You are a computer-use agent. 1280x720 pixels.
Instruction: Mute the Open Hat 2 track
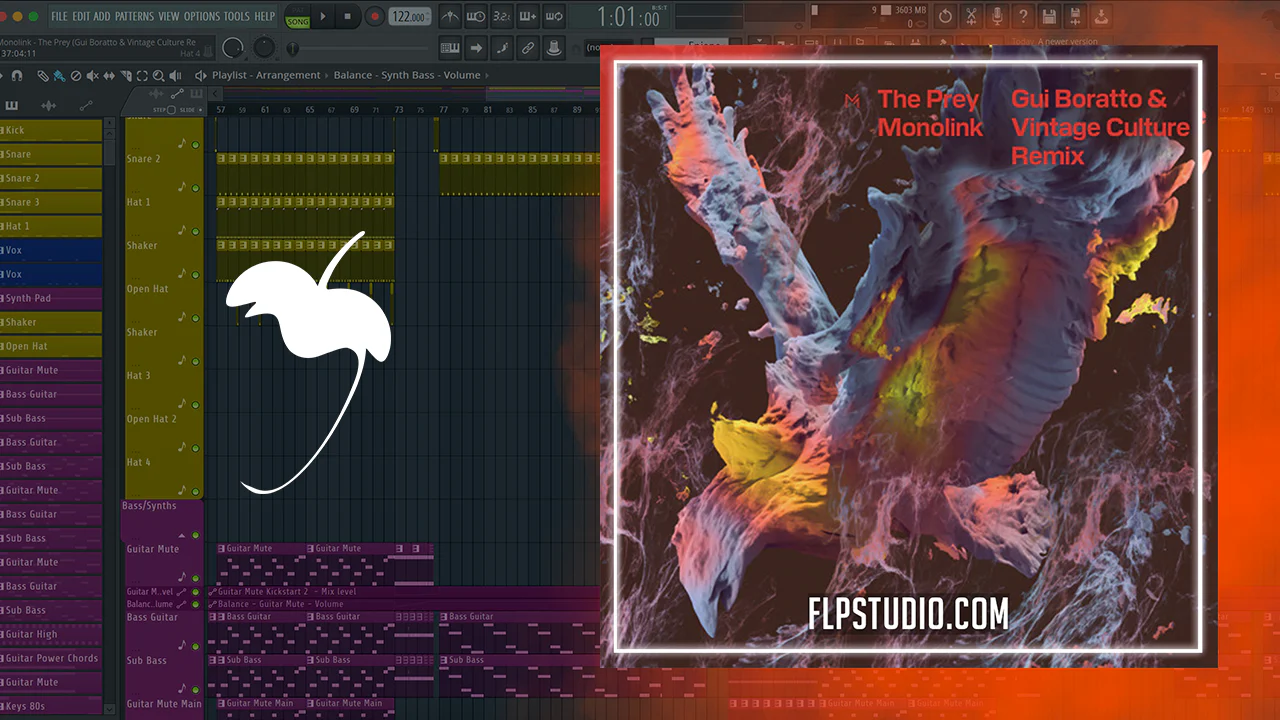click(x=195, y=447)
